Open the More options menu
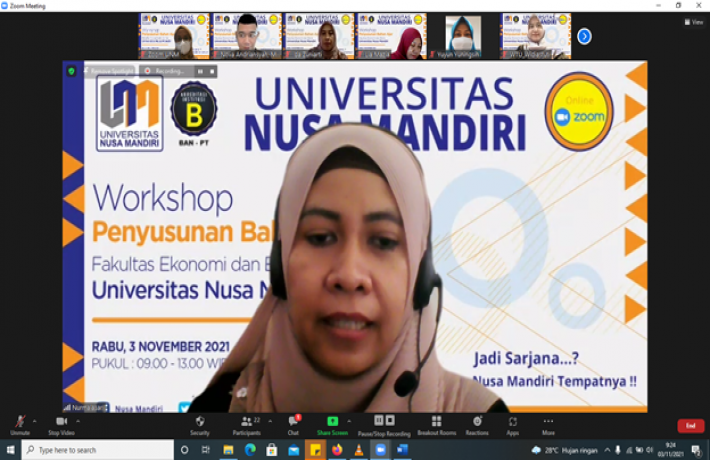 (x=548, y=425)
